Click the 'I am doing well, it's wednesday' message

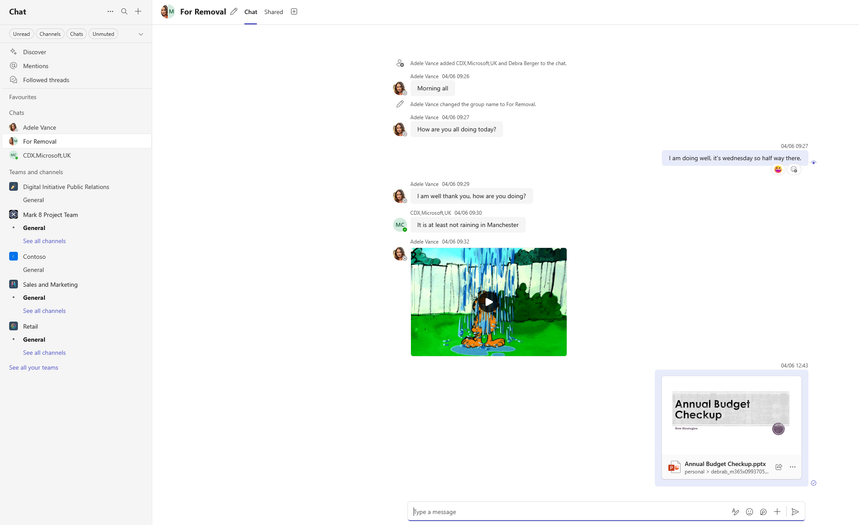click(x=735, y=158)
